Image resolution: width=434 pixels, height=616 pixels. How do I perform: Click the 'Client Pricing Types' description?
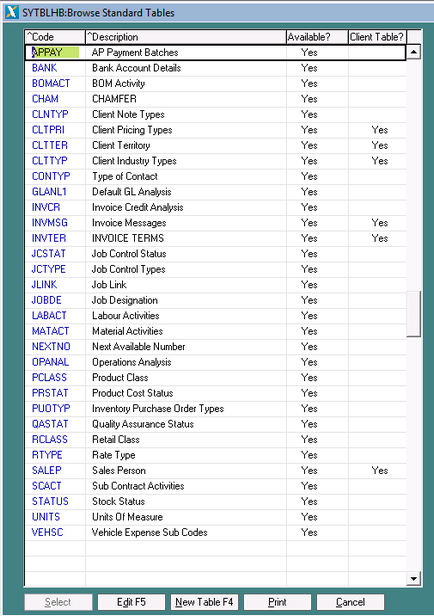[132, 130]
